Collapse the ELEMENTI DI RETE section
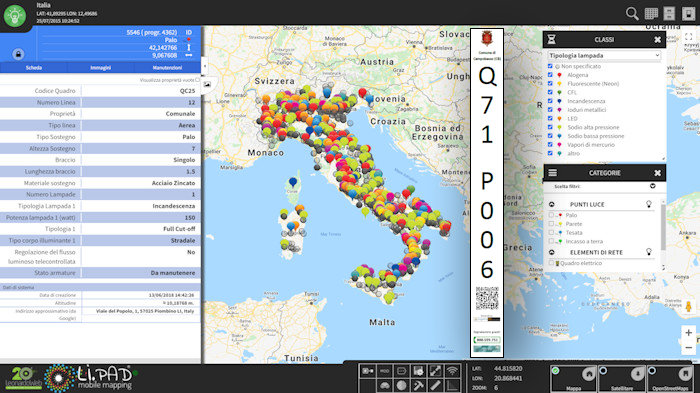700x393 pixels. [x=552, y=252]
